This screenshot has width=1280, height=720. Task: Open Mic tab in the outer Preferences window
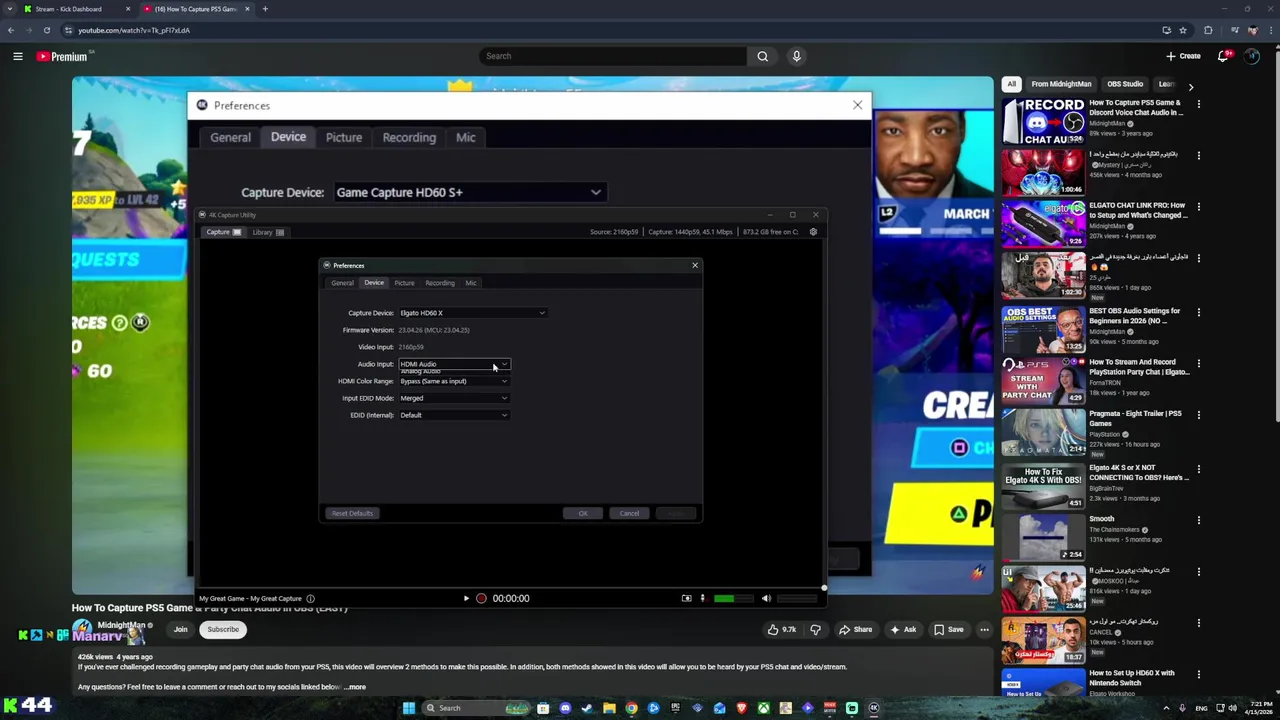pyautogui.click(x=466, y=138)
